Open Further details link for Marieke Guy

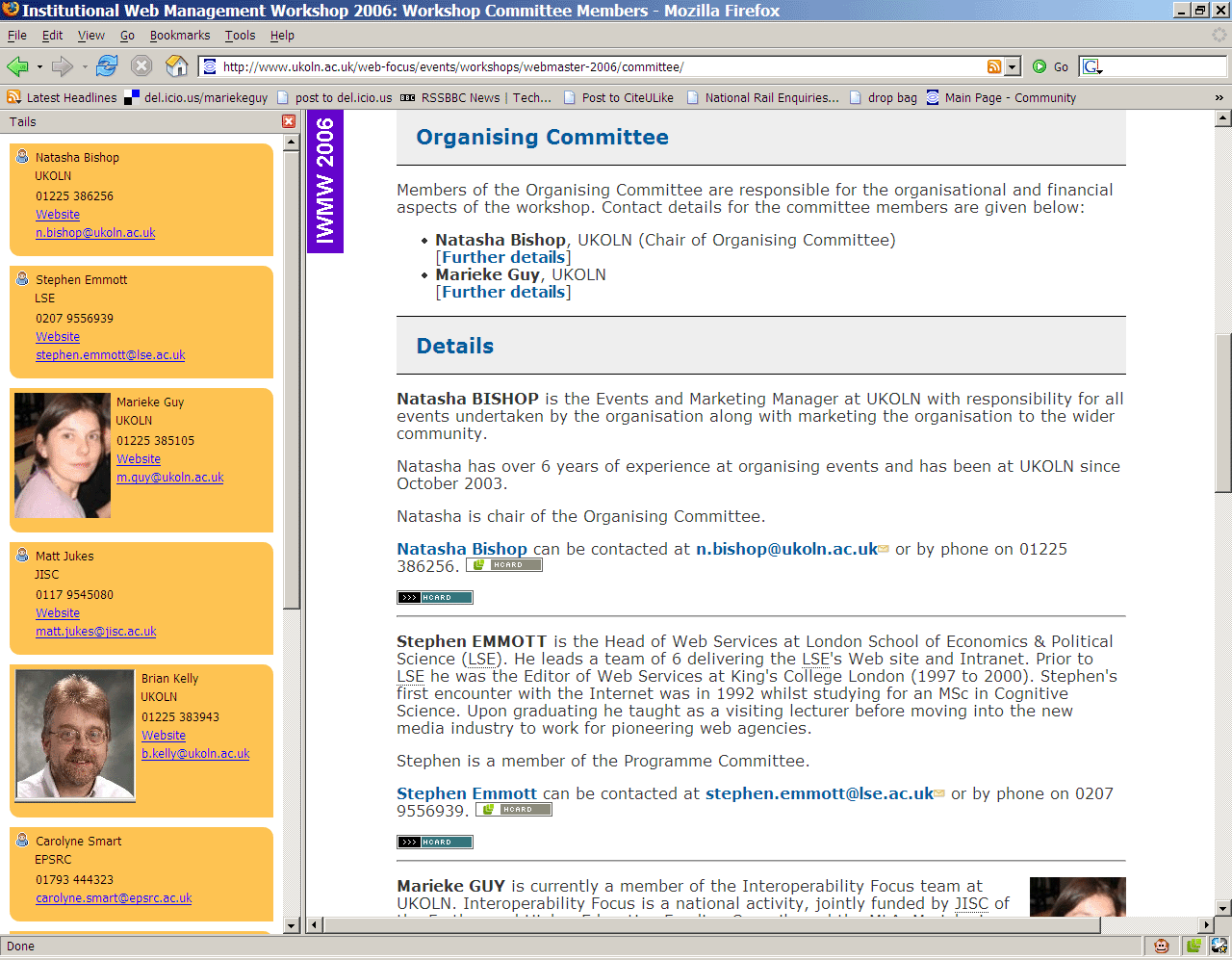click(x=503, y=292)
